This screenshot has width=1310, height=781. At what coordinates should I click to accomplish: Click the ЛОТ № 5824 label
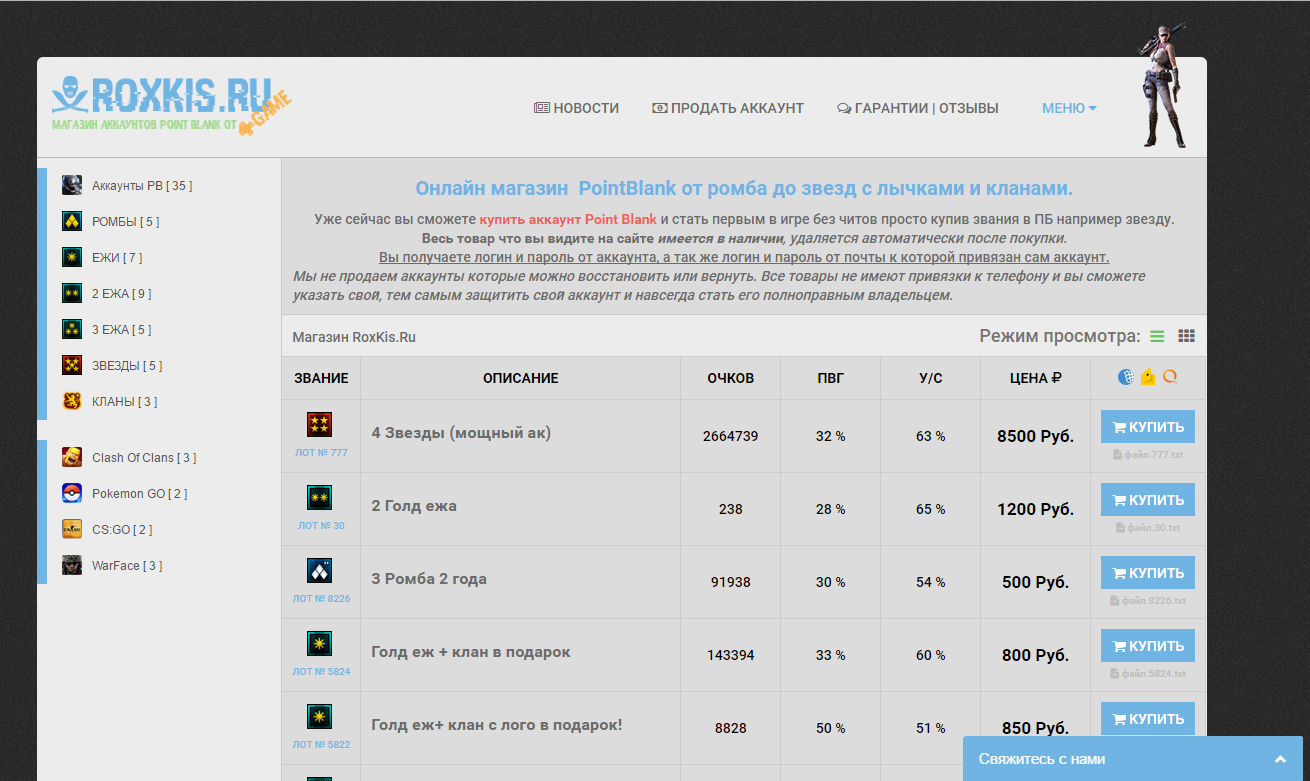(321, 671)
